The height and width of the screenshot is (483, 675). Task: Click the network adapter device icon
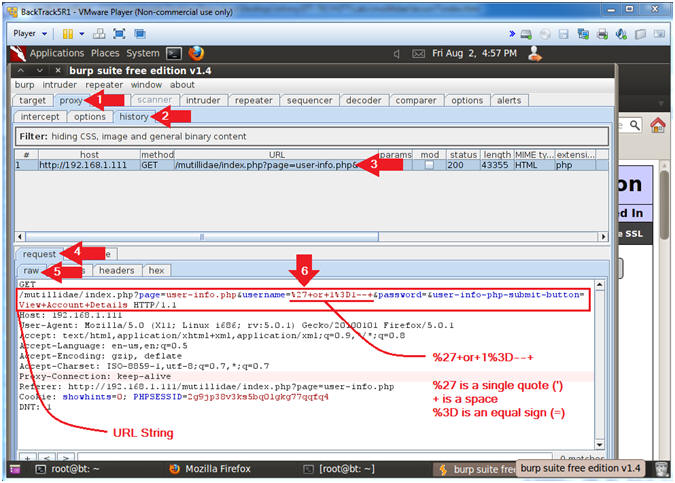583,34
